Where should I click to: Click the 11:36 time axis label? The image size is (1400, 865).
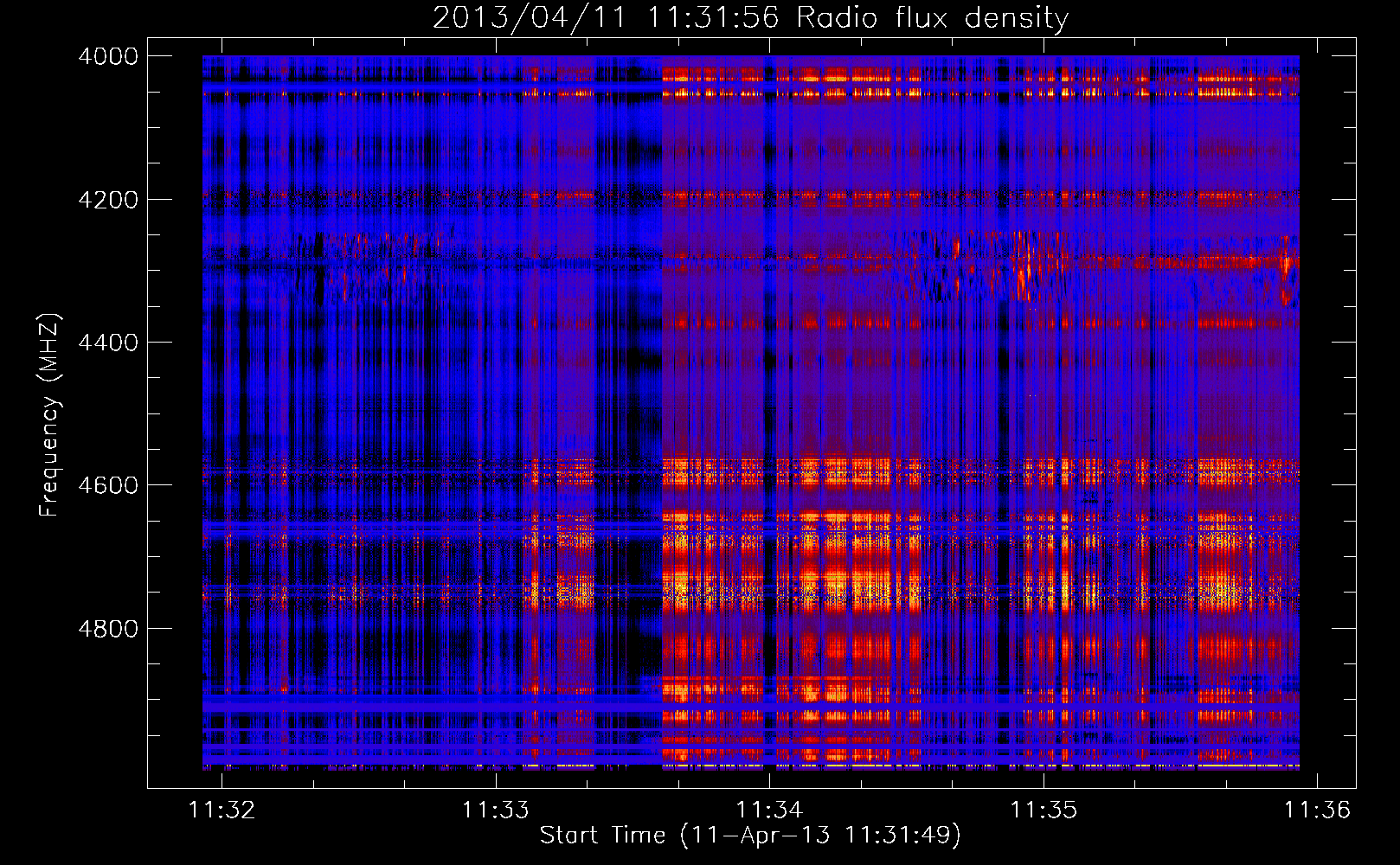(x=1317, y=810)
